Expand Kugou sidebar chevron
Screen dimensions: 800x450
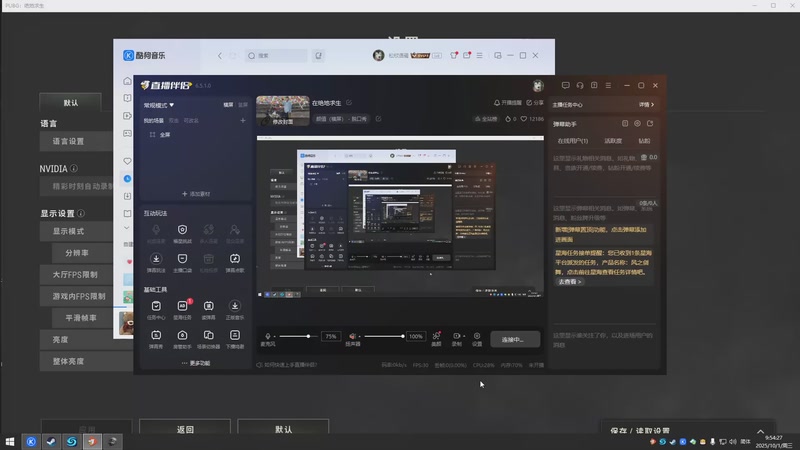point(127,228)
